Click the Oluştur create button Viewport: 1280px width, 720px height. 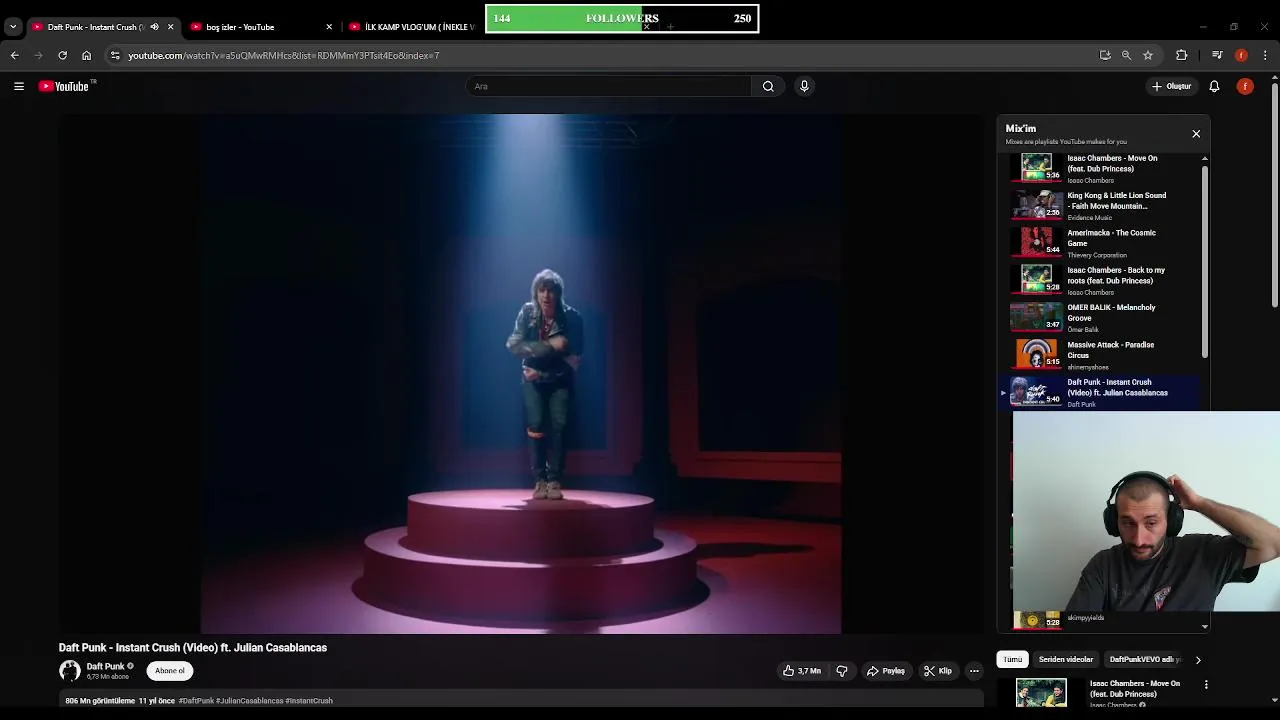pos(1172,86)
